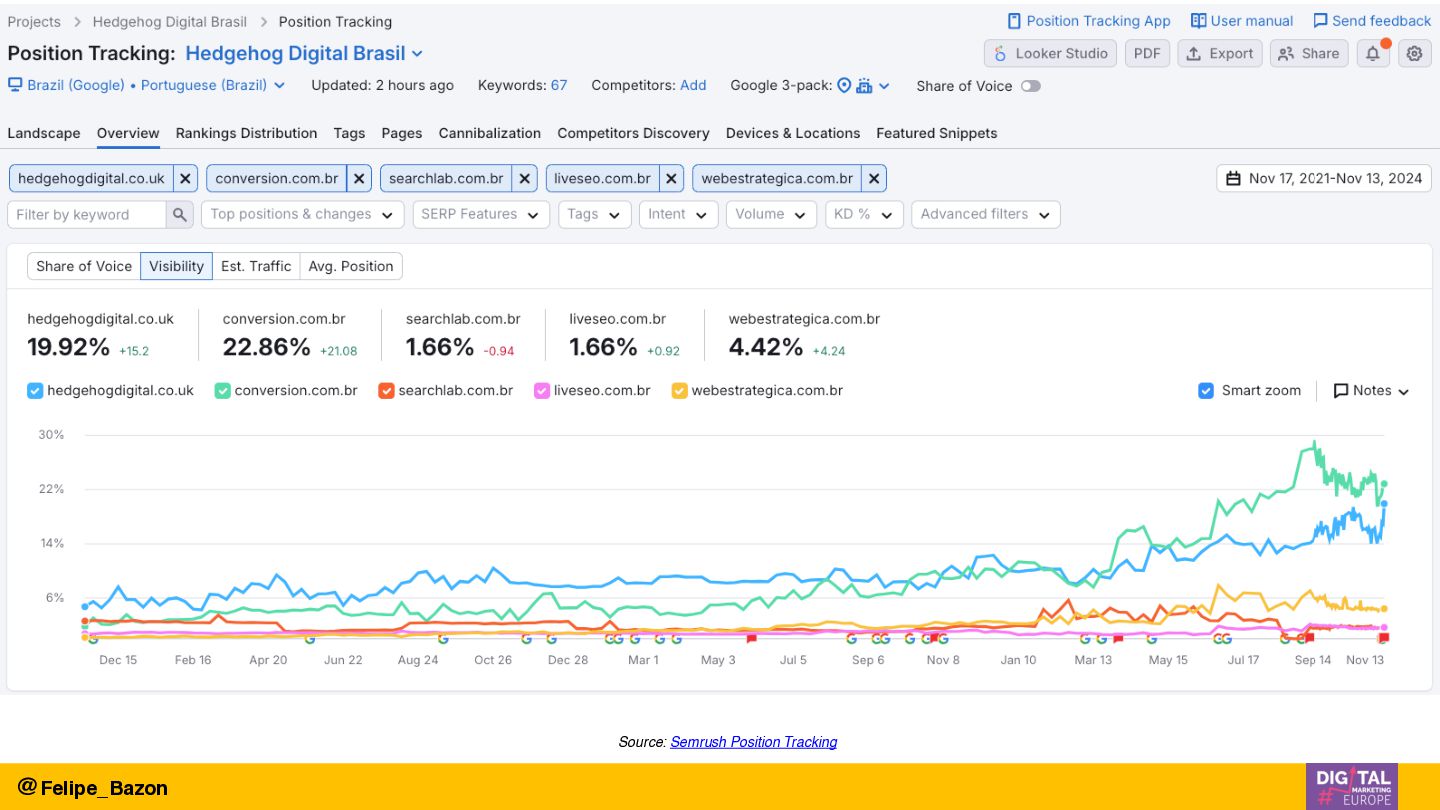Open settings gear icon
This screenshot has width=1440, height=810.
(x=1414, y=54)
